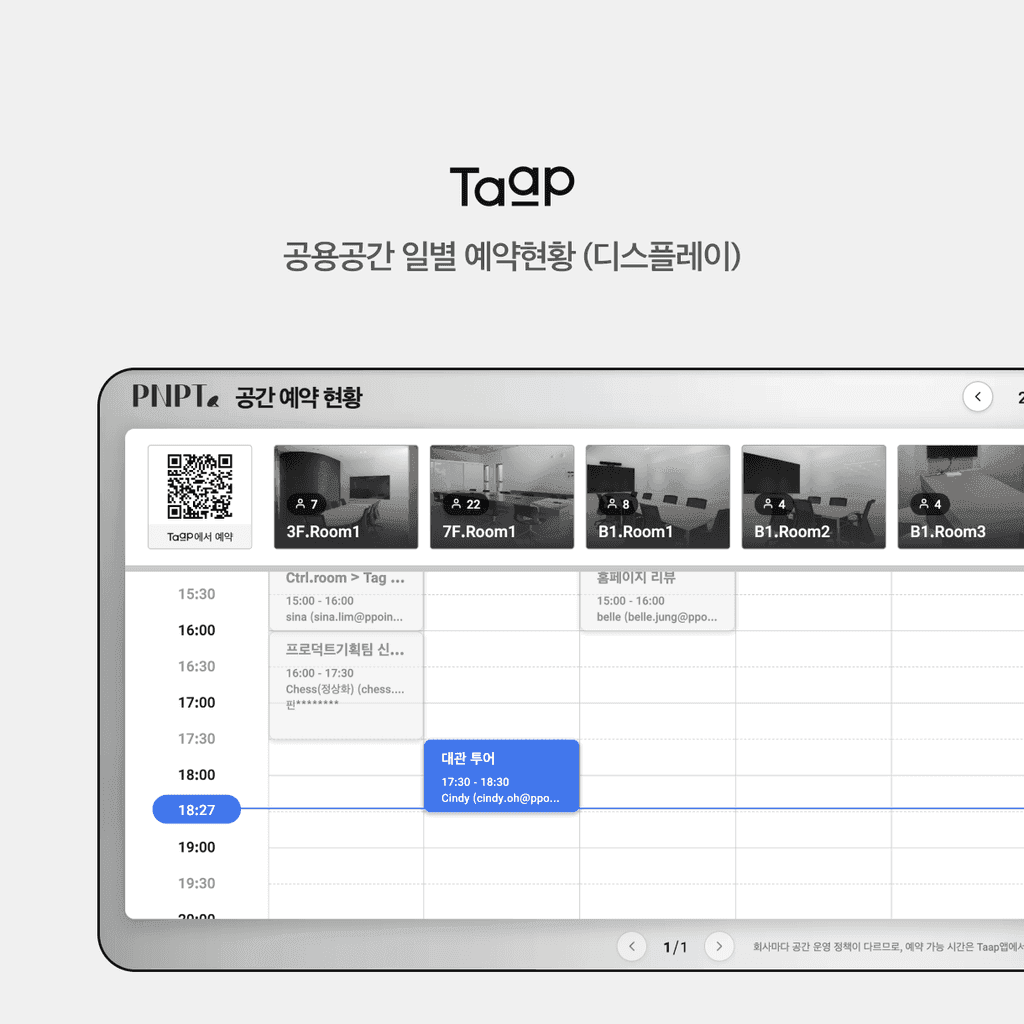Click the 19:00 time label
The width and height of the screenshot is (1024, 1024).
197,847
